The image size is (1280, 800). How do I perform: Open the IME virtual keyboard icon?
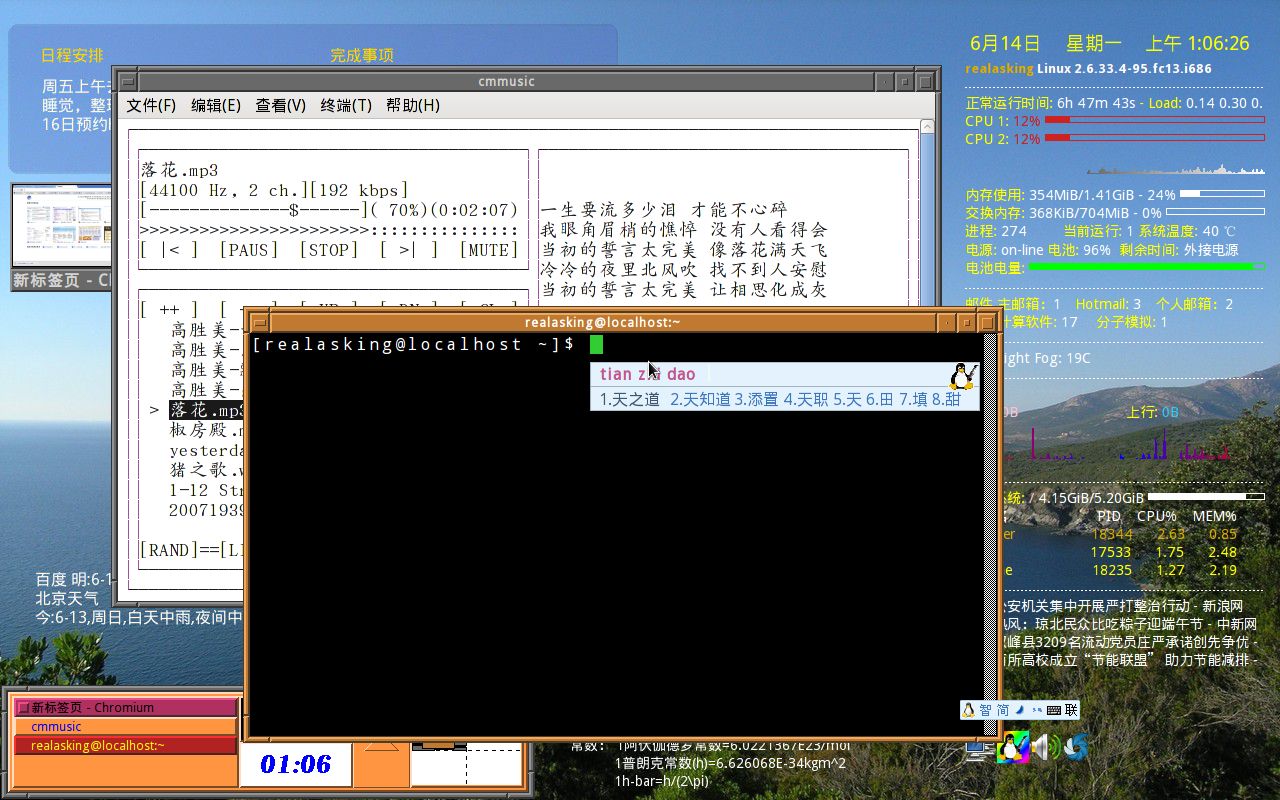tap(1053, 710)
